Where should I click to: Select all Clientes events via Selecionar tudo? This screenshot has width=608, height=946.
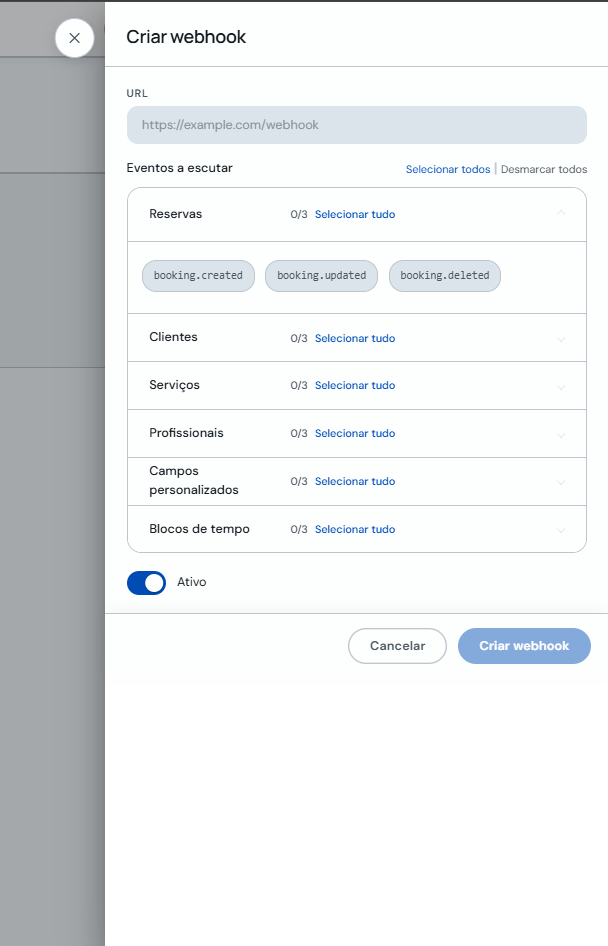tap(355, 338)
